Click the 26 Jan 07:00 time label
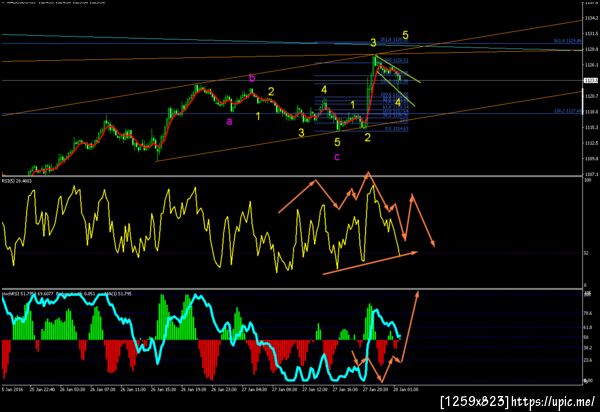 click(x=103, y=389)
